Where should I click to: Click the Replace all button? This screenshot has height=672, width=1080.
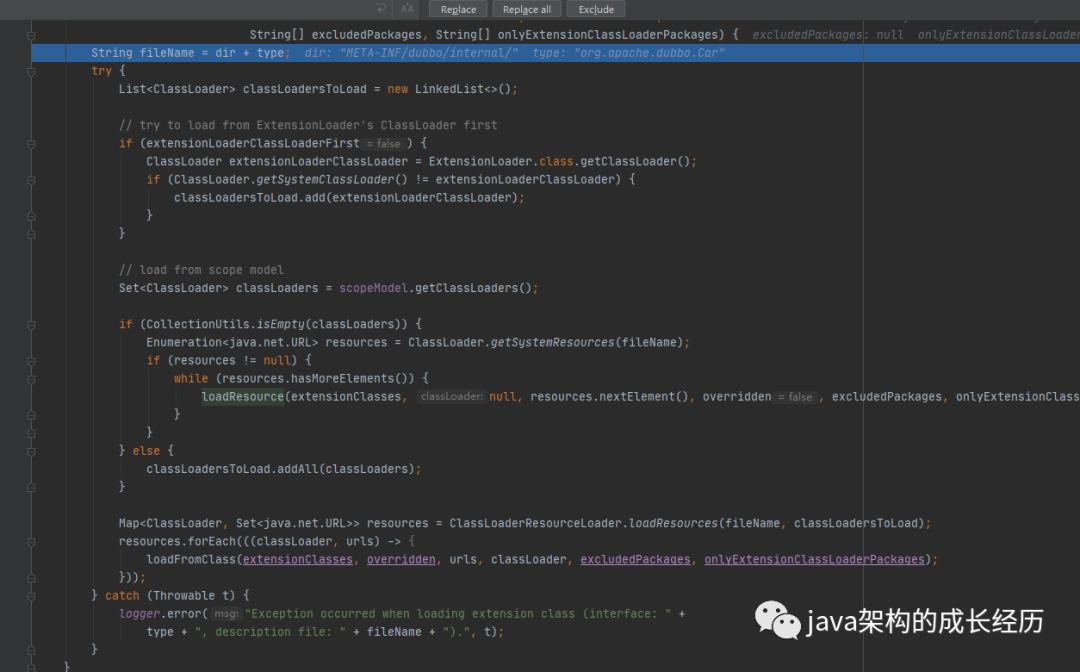coord(527,9)
